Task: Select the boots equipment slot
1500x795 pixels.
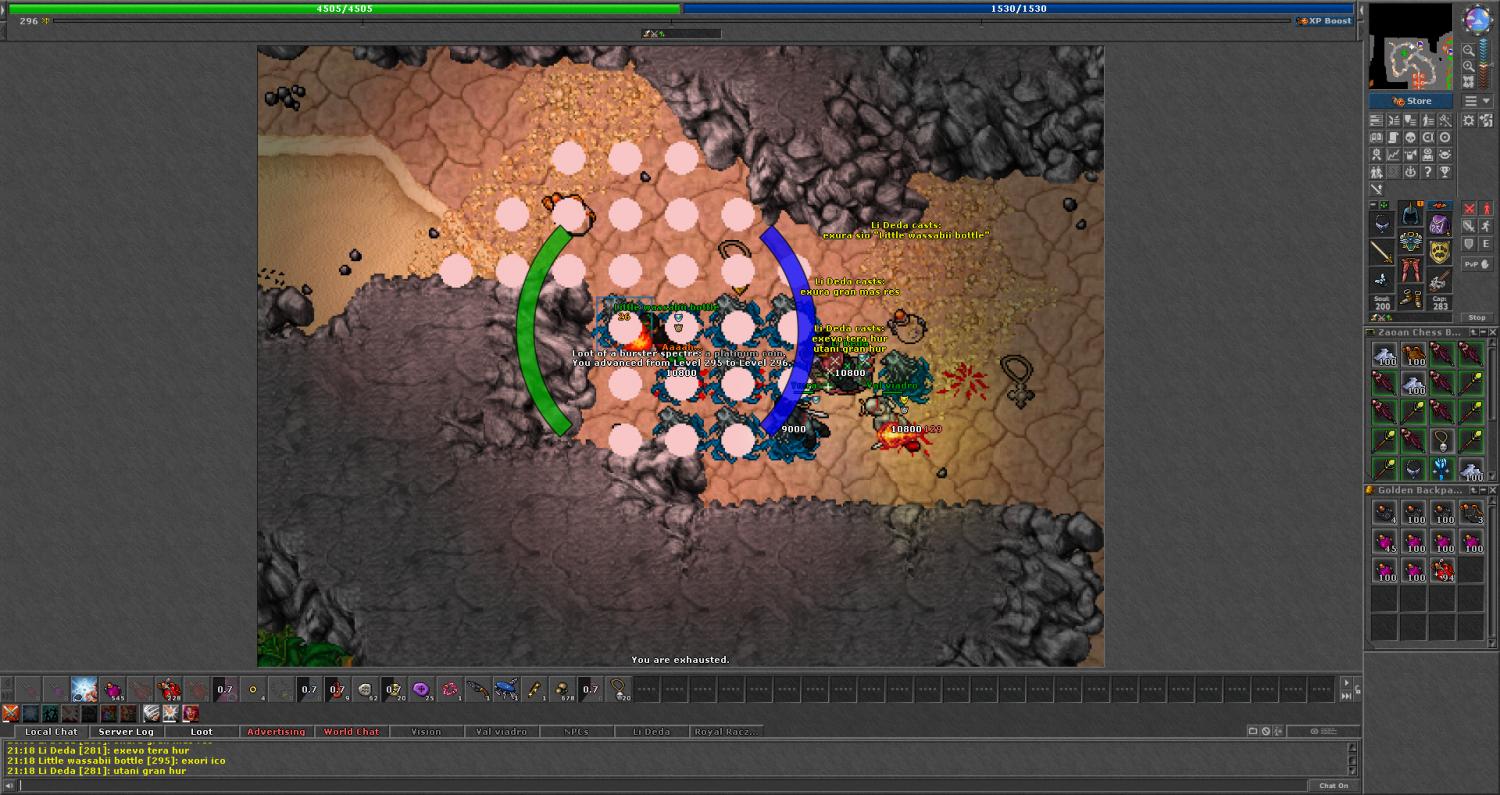Action: point(1410,297)
